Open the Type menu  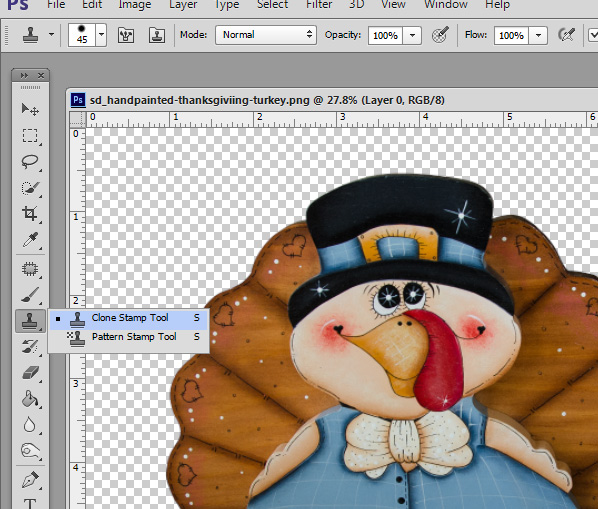(227, 5)
